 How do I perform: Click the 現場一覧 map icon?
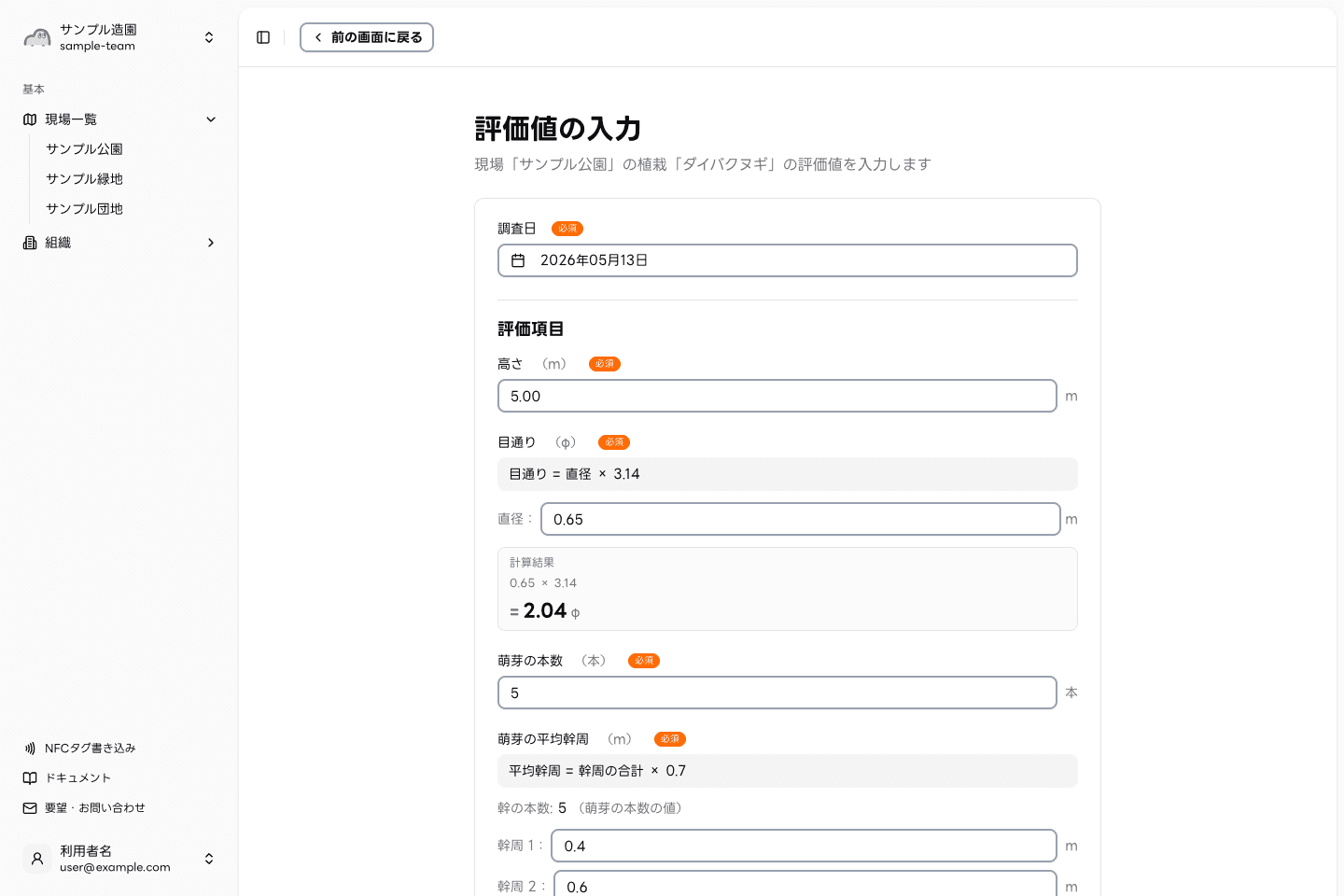click(30, 119)
